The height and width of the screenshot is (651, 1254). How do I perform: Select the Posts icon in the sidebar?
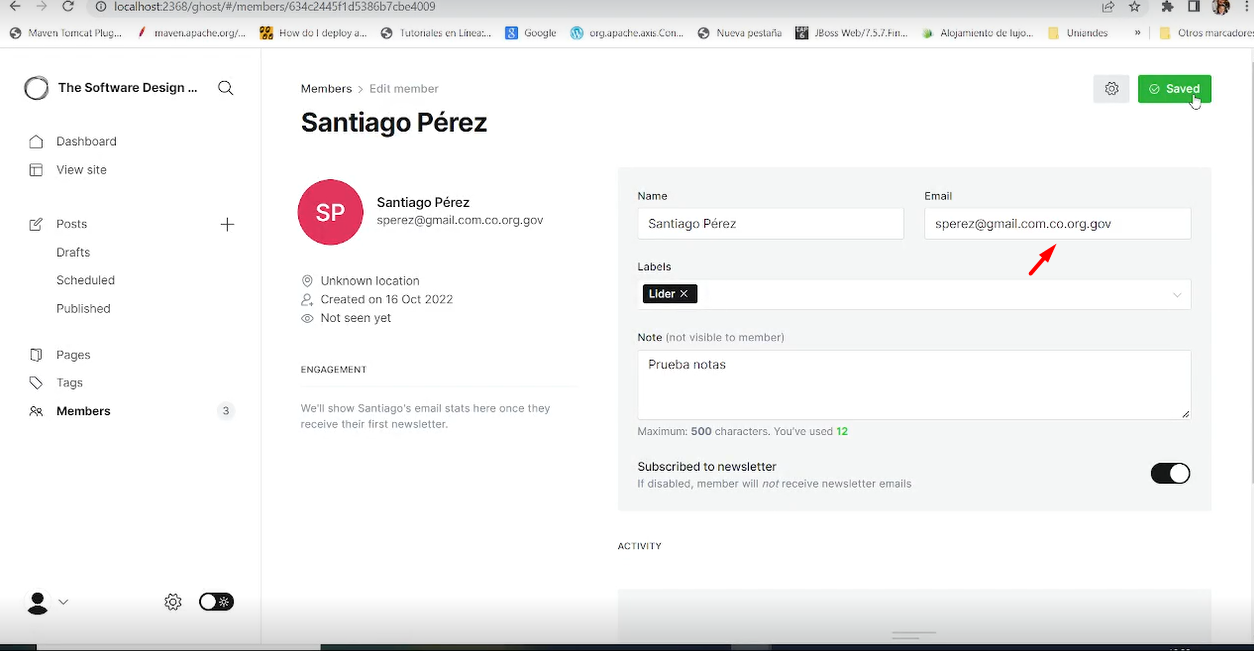tap(36, 223)
